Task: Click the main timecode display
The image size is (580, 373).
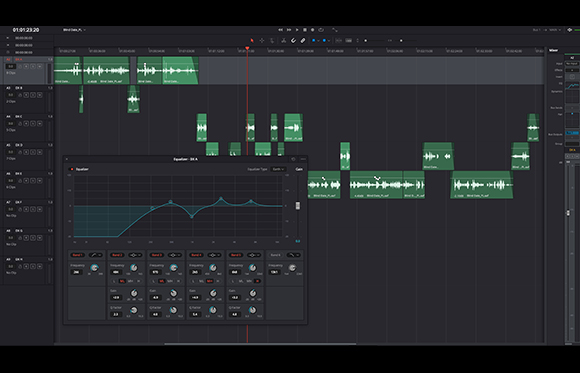Action: tap(26, 30)
